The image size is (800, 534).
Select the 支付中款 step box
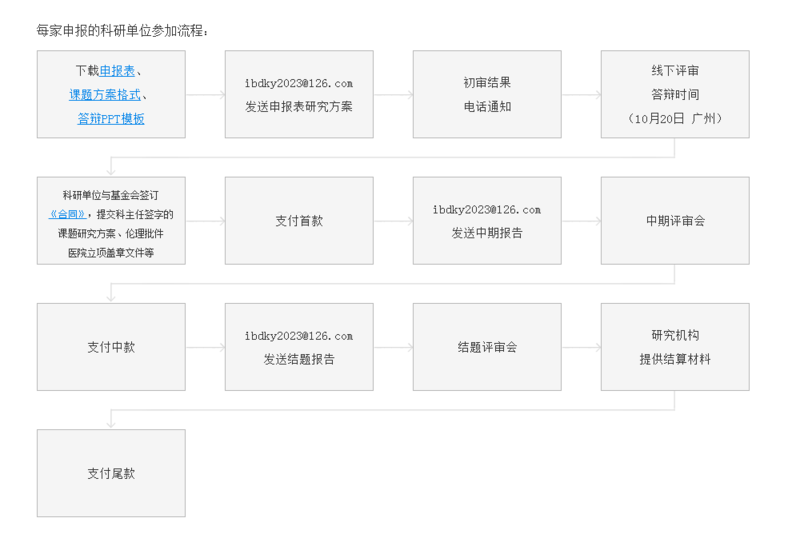pyautogui.click(x=111, y=347)
